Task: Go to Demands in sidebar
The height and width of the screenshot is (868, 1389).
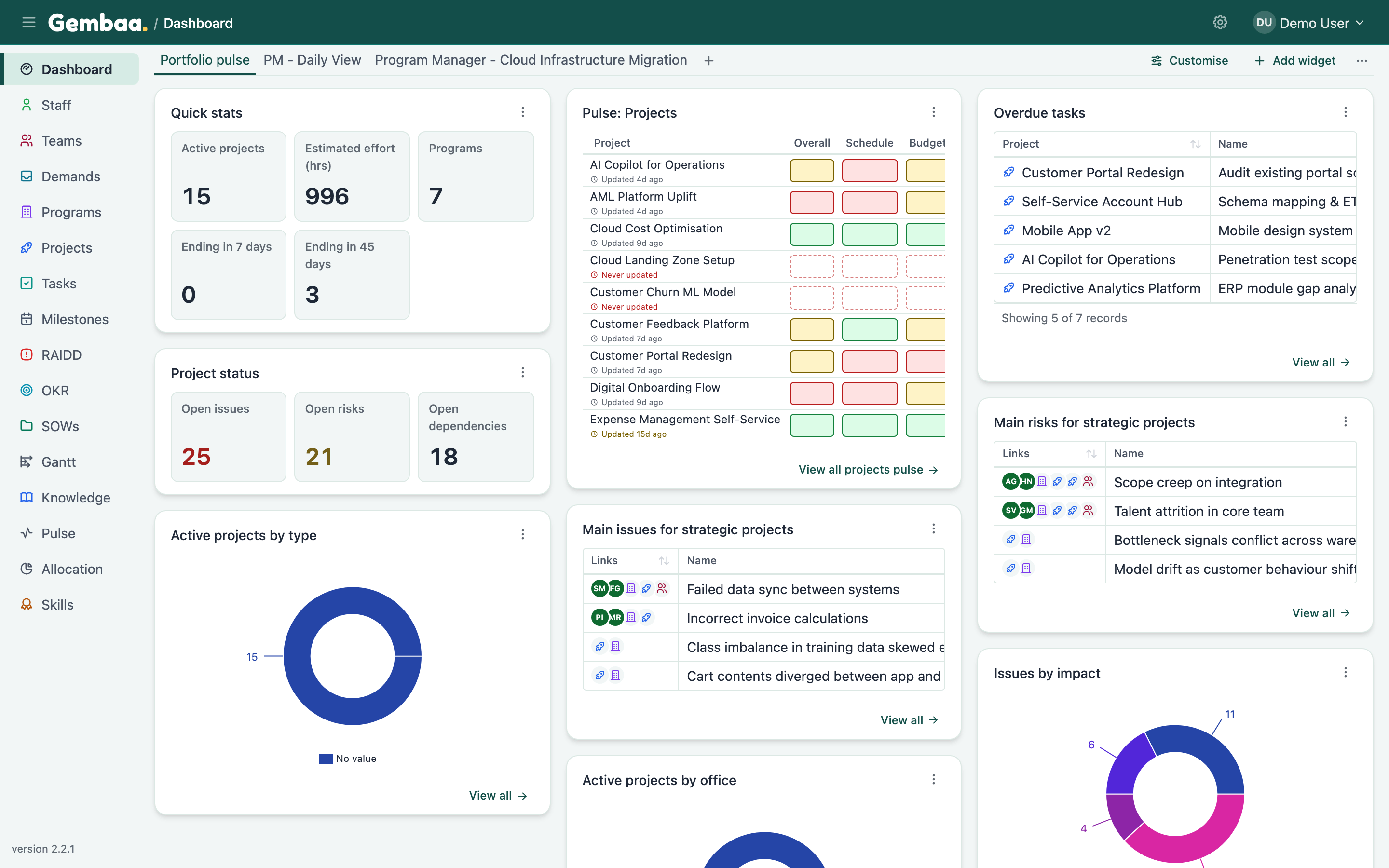Action: (x=69, y=176)
